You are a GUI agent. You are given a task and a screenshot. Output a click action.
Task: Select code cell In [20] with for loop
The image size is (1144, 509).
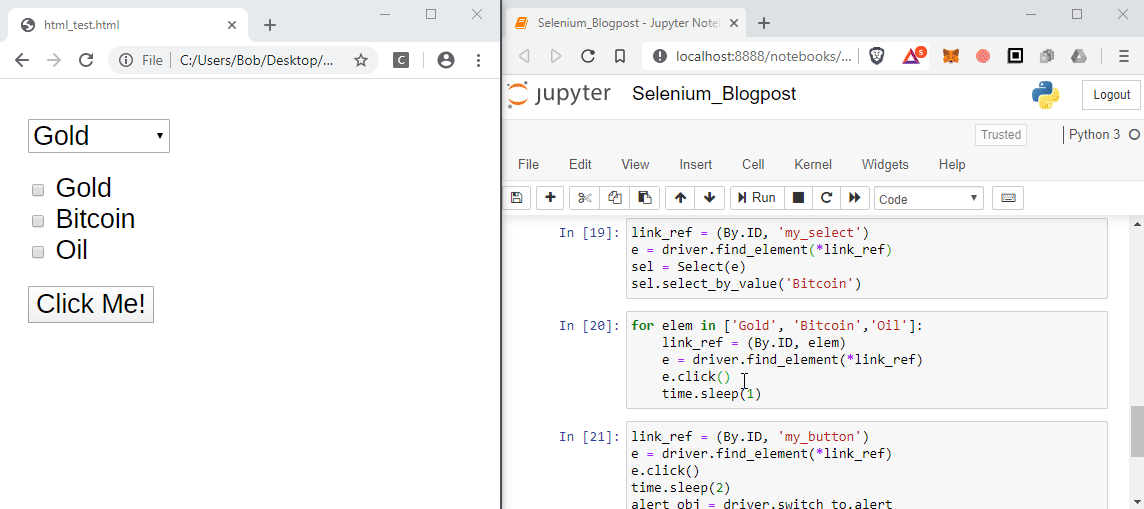point(867,360)
